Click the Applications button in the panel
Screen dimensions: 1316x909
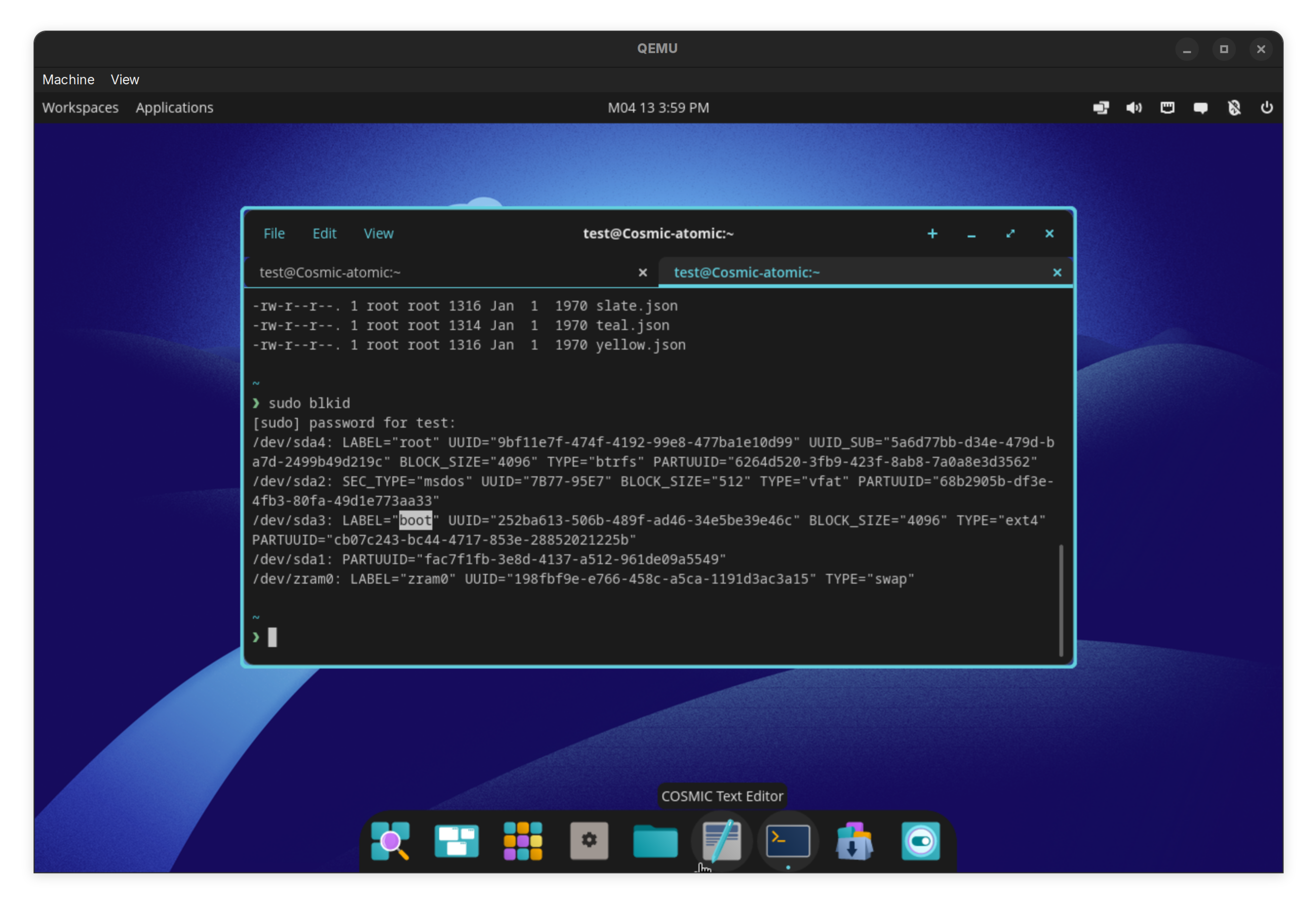click(x=174, y=108)
